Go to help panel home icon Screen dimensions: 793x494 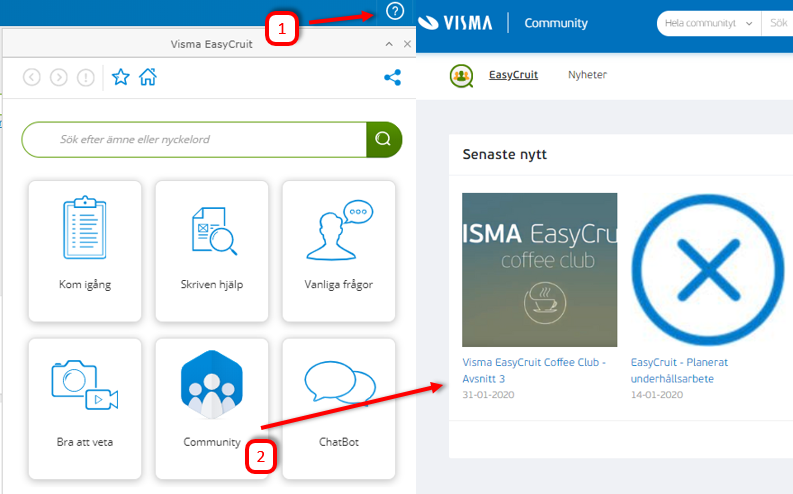148,77
